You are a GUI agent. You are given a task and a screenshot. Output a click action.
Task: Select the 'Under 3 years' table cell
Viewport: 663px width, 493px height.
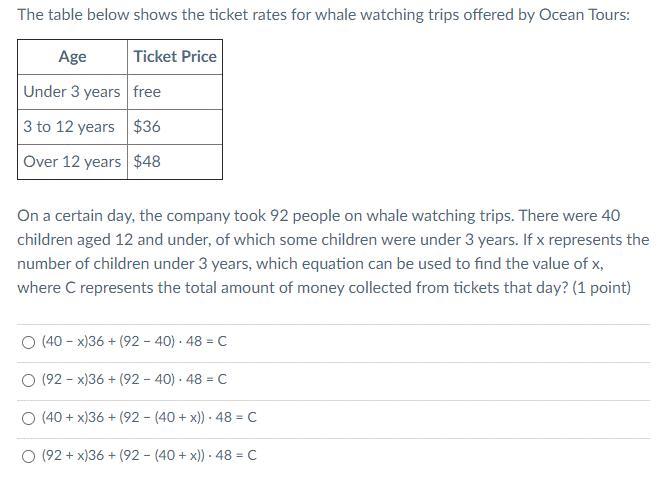pyautogui.click(x=72, y=92)
